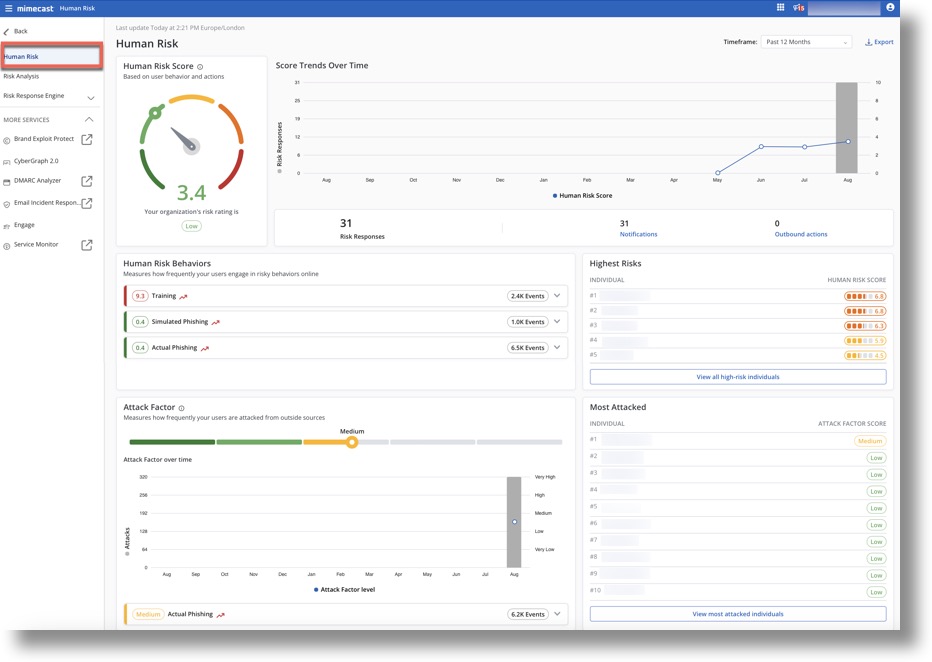
Task: Click the Attack Factor Medium slider handle
Action: [x=352, y=442]
